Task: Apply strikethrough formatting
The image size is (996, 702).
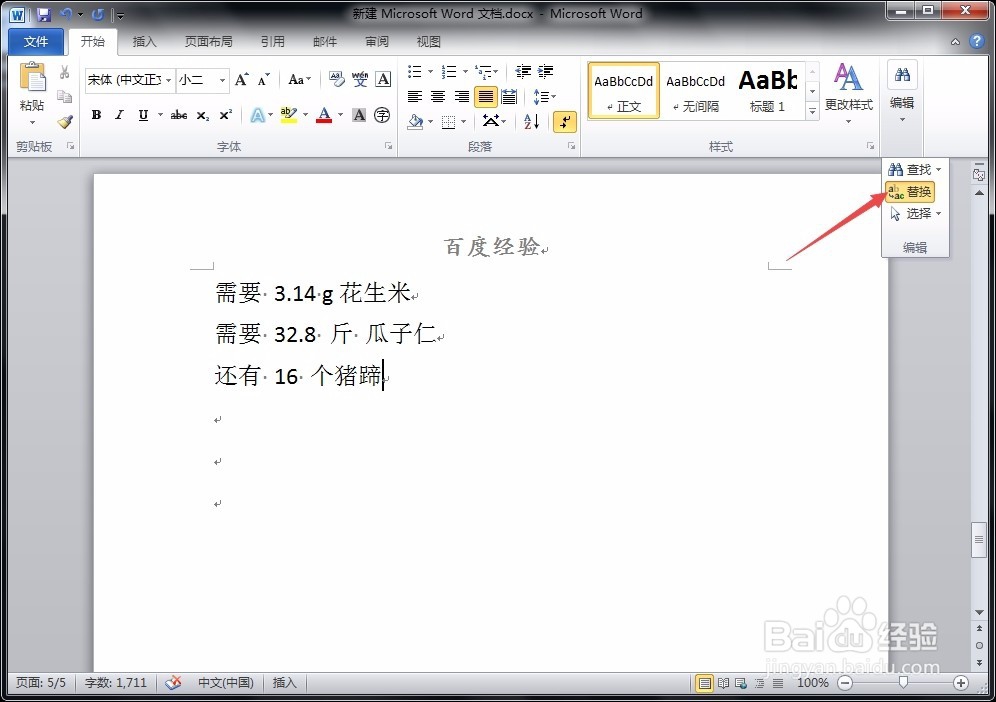Action: (x=179, y=115)
